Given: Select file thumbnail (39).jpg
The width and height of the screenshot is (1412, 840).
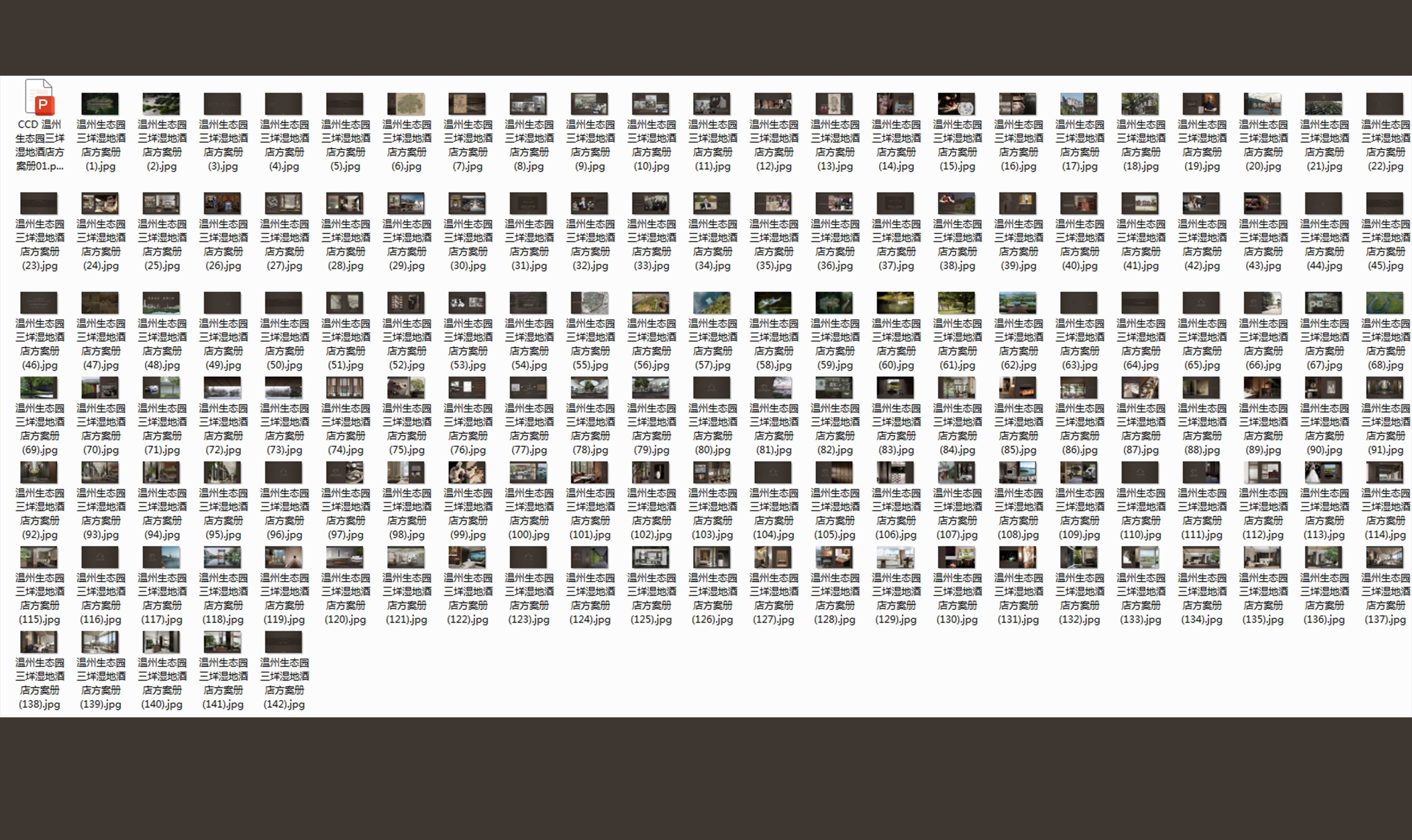Looking at the screenshot, I should (x=1018, y=204).
